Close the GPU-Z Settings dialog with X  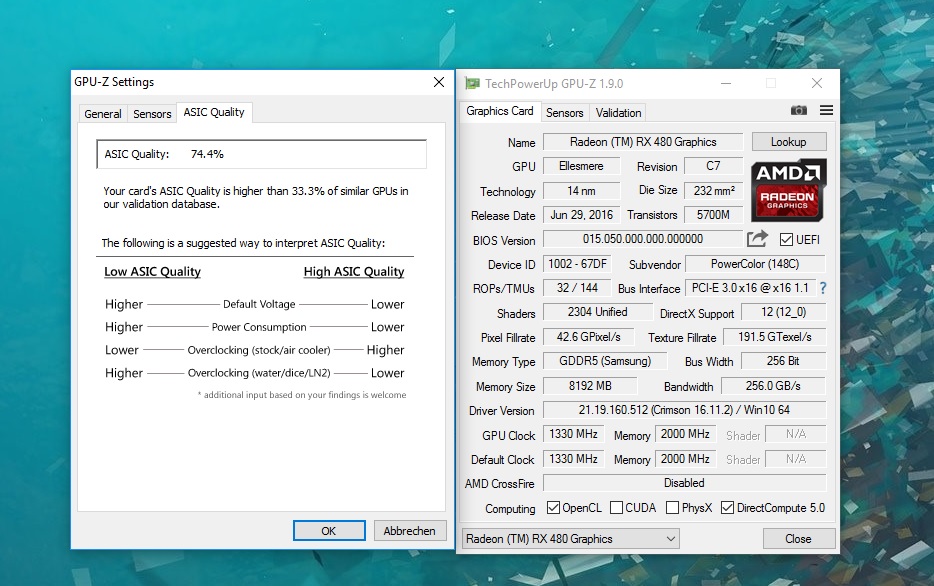tap(439, 82)
